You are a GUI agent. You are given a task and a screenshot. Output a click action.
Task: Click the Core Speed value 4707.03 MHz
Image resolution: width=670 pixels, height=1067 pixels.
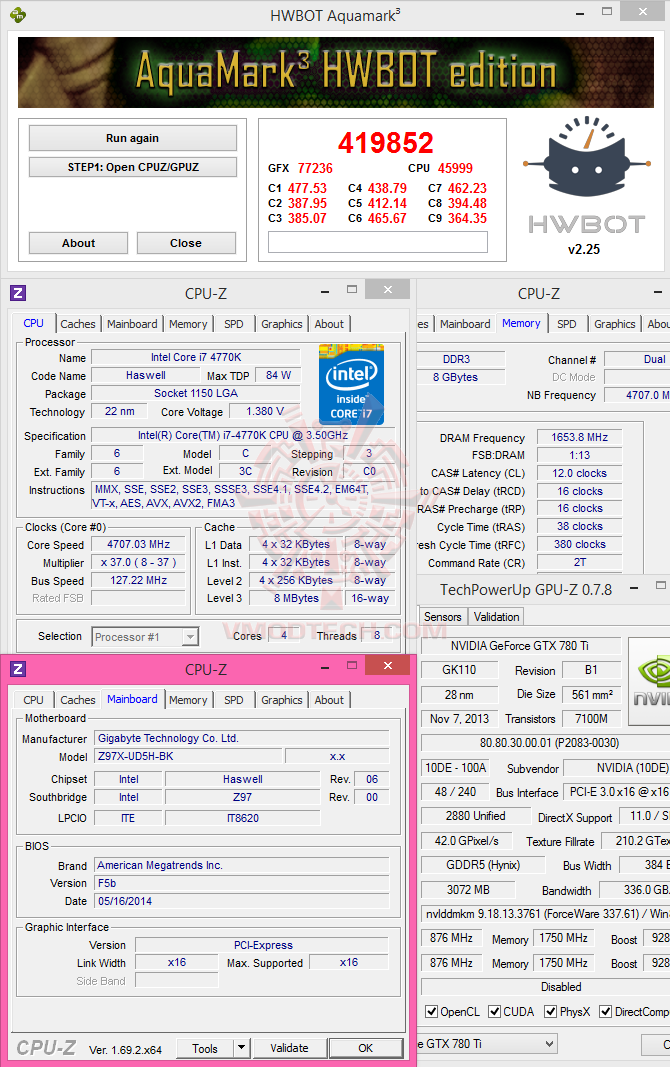(139, 544)
